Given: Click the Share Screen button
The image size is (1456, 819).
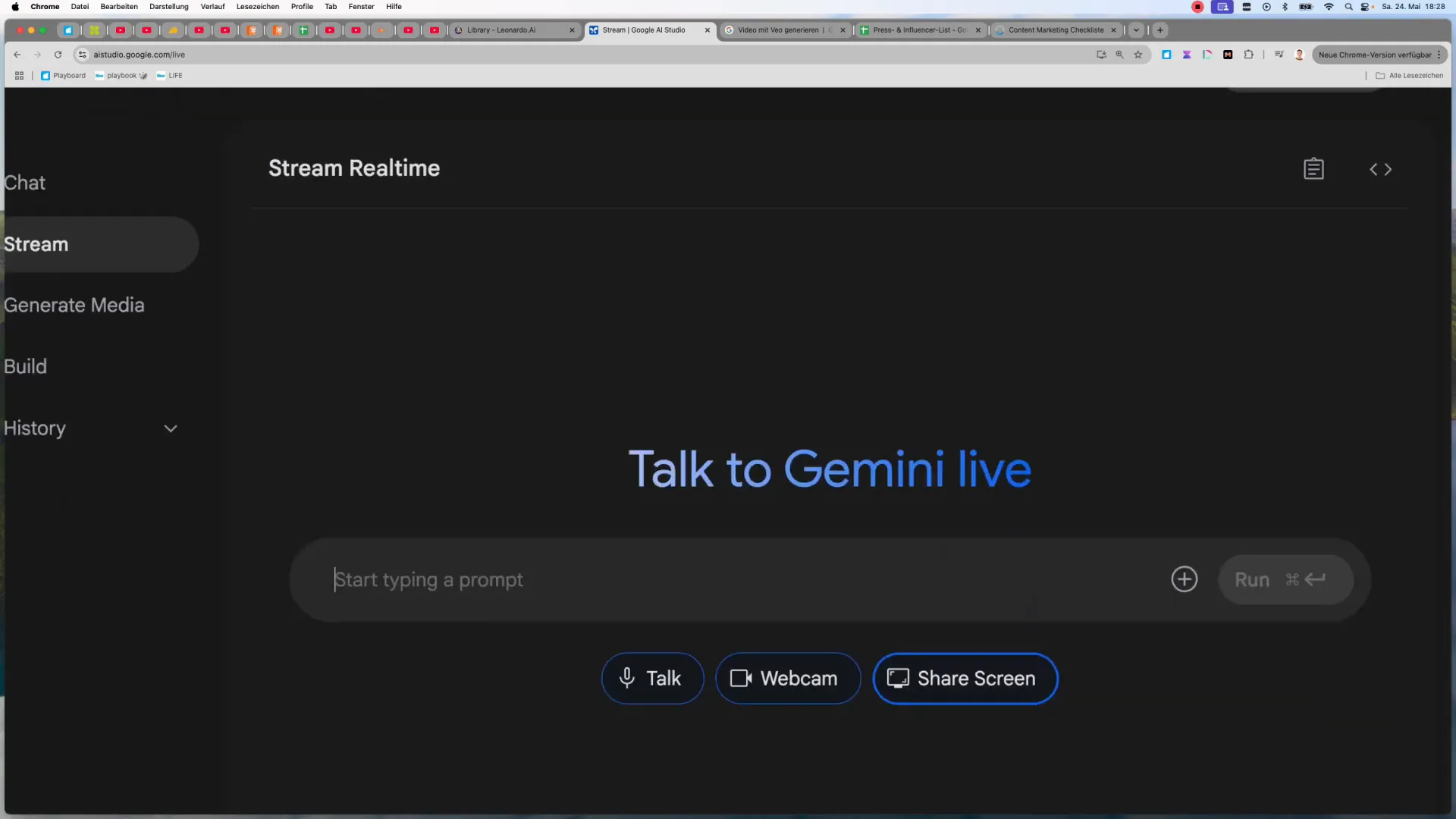Looking at the screenshot, I should [965, 678].
